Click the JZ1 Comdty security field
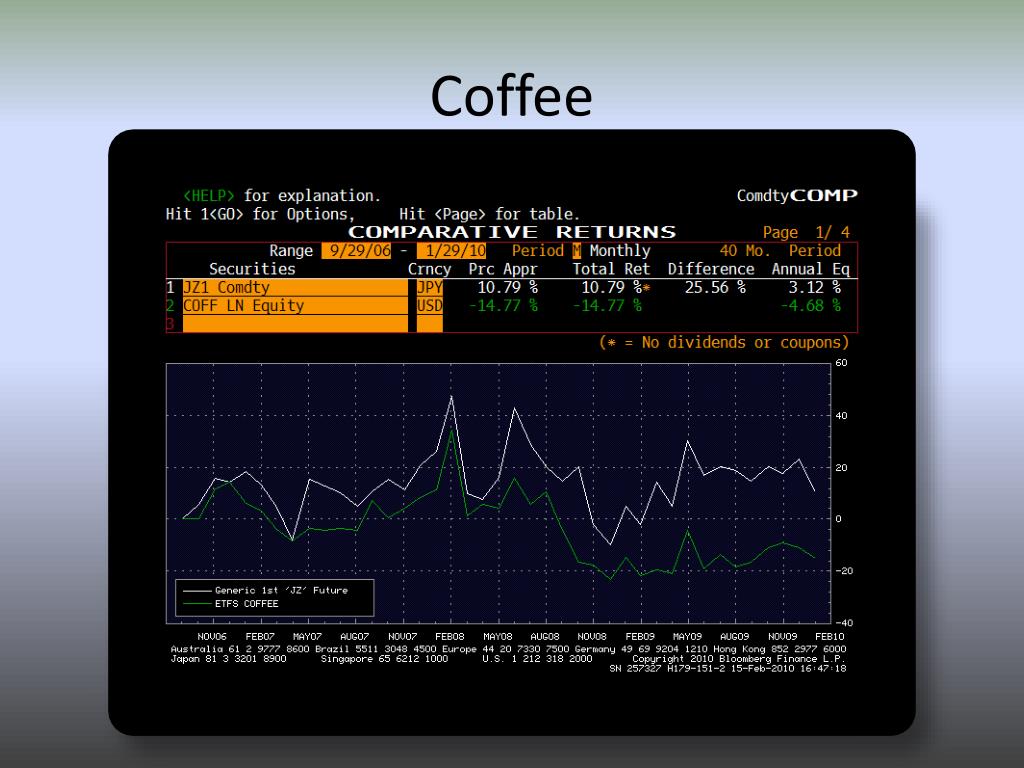The width and height of the screenshot is (1024, 768). (x=295, y=287)
